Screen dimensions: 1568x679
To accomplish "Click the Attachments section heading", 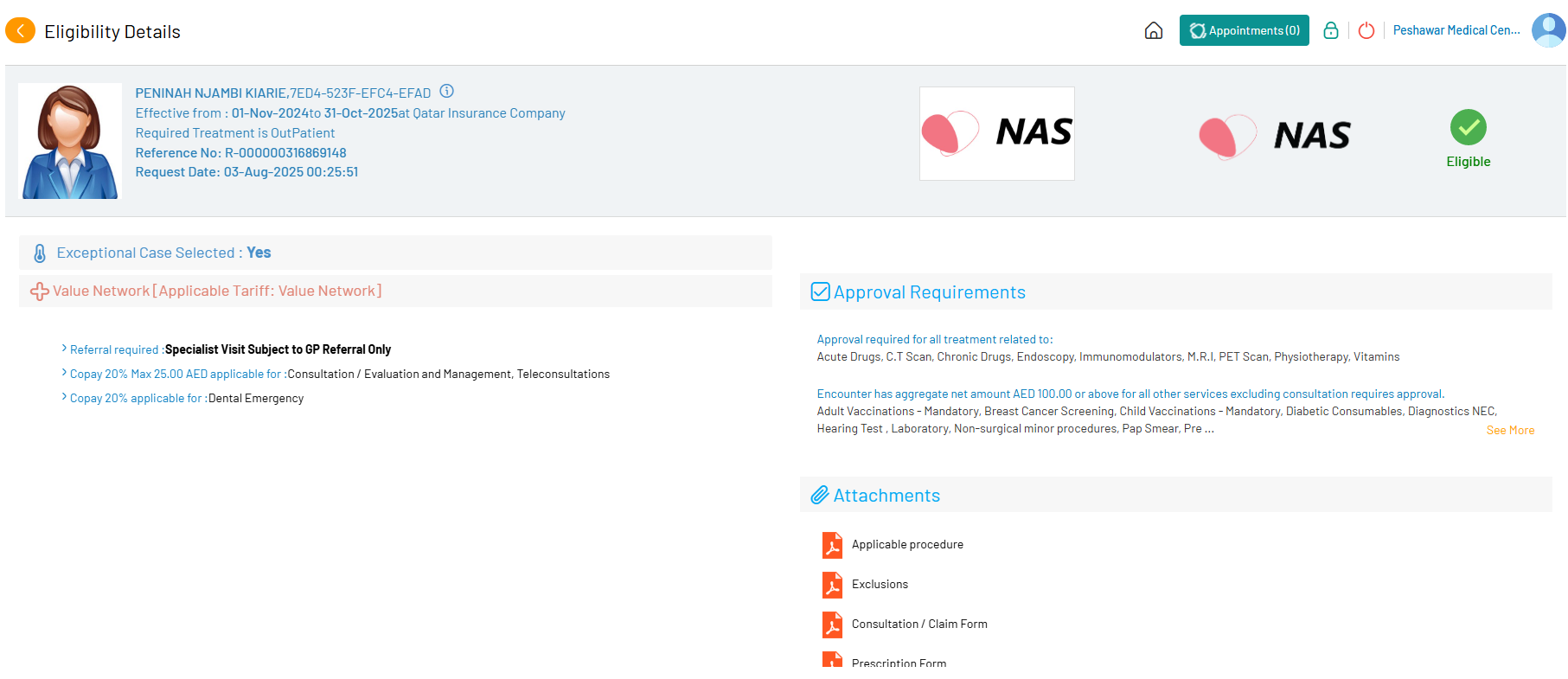I will [x=886, y=496].
